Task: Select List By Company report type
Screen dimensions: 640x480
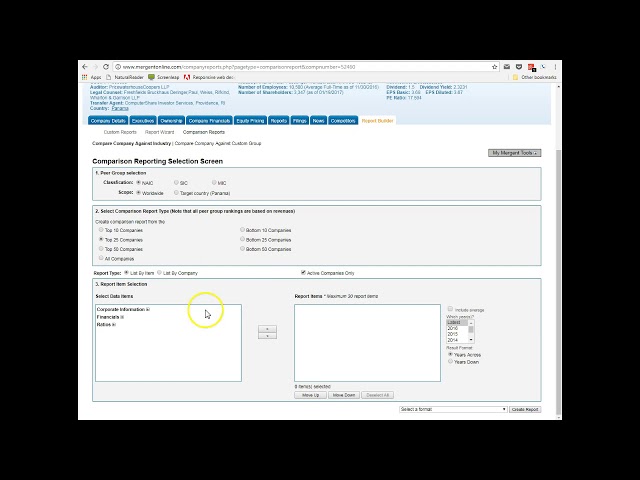Action: tap(159, 272)
